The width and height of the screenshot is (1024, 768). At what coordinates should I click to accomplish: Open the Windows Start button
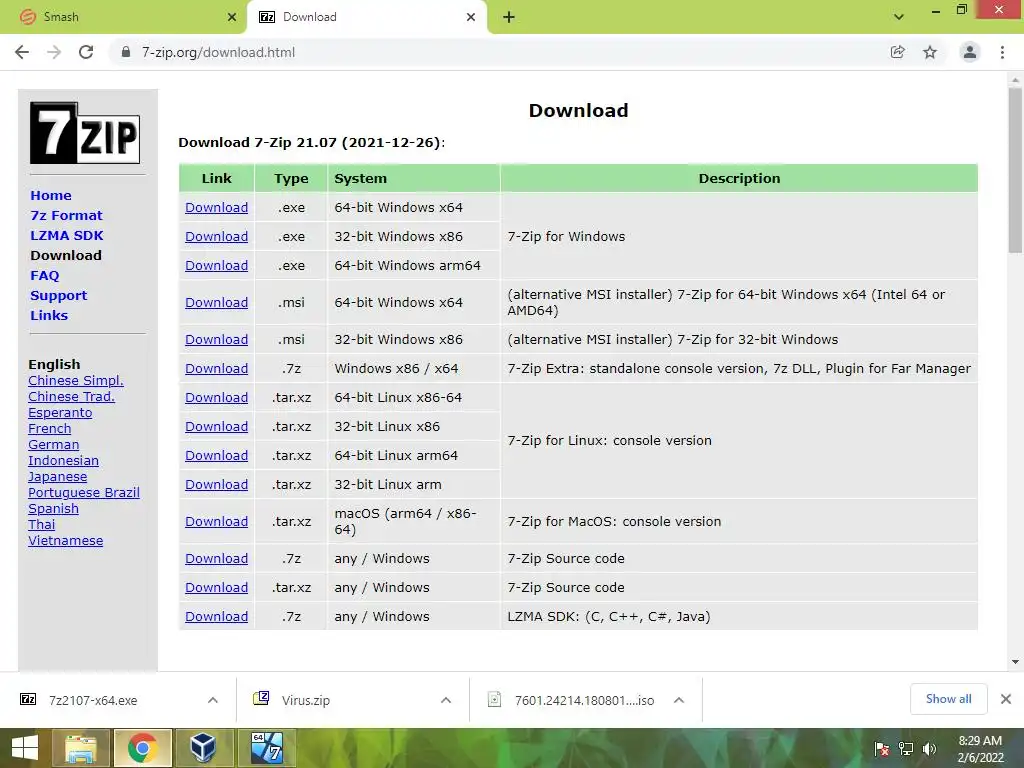pos(25,748)
